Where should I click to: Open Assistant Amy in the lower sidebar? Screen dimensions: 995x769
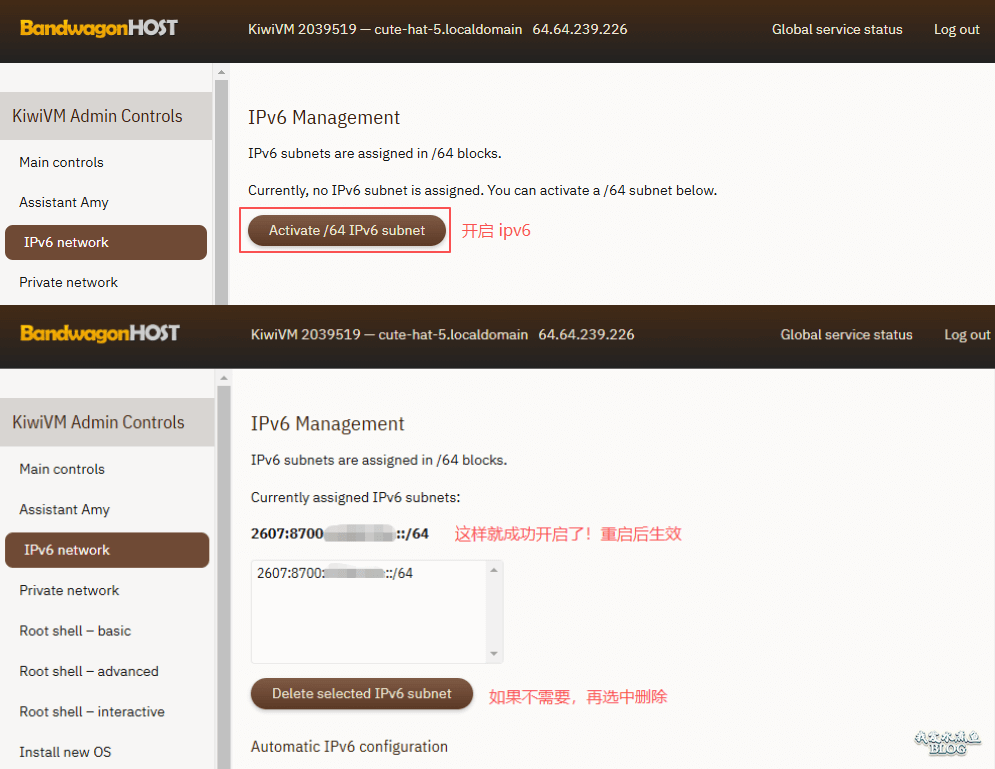point(64,509)
